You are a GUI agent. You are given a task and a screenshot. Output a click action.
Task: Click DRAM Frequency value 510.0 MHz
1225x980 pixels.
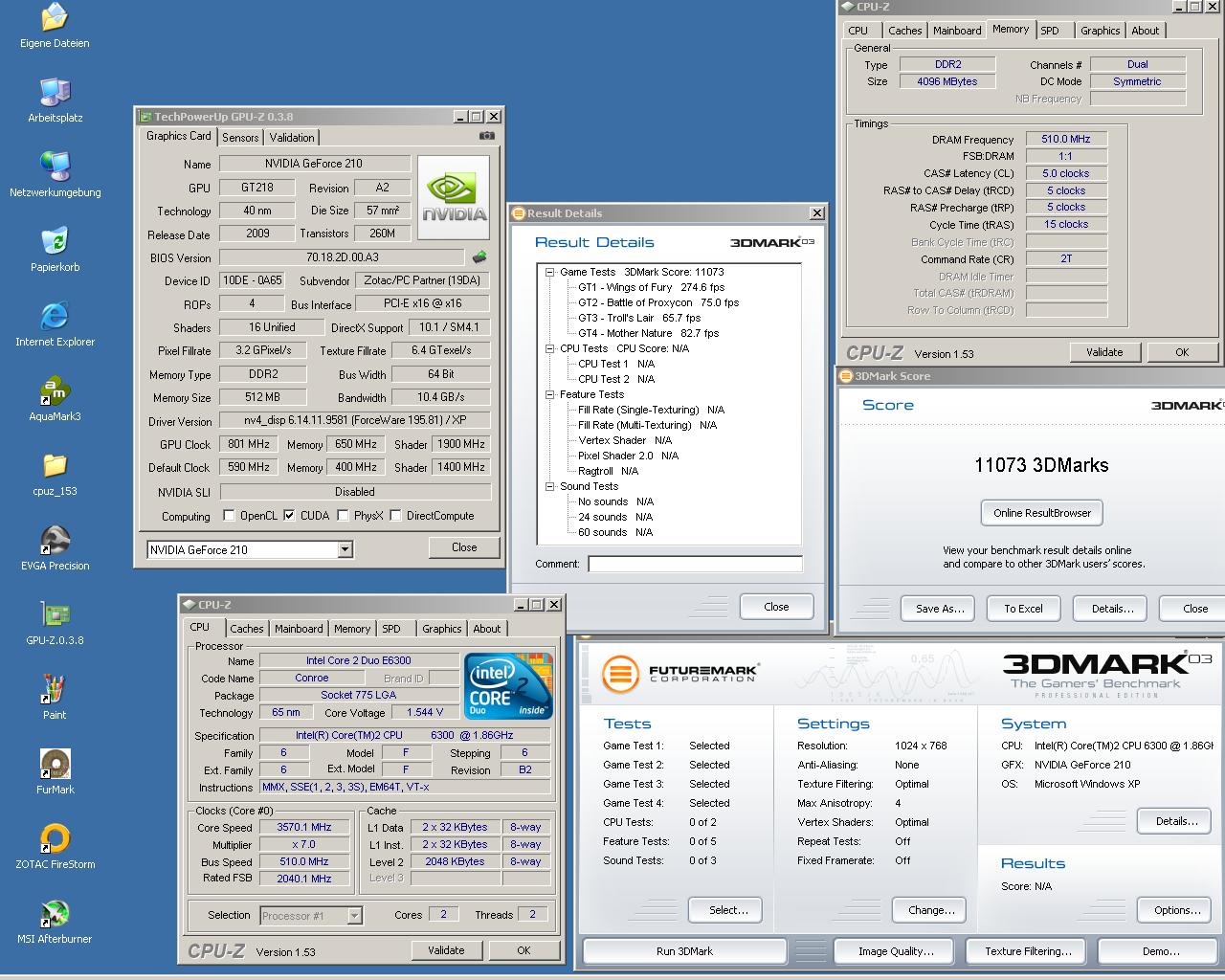pos(1066,139)
